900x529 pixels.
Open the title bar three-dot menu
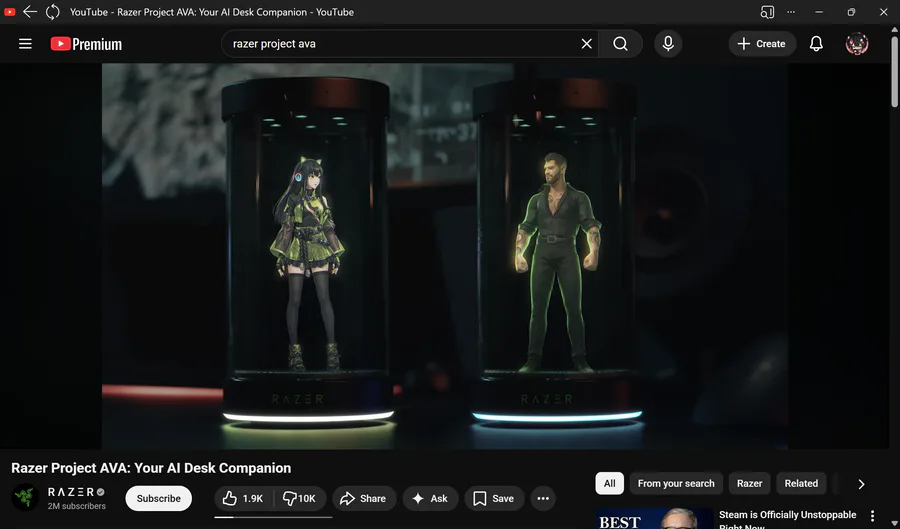click(791, 11)
